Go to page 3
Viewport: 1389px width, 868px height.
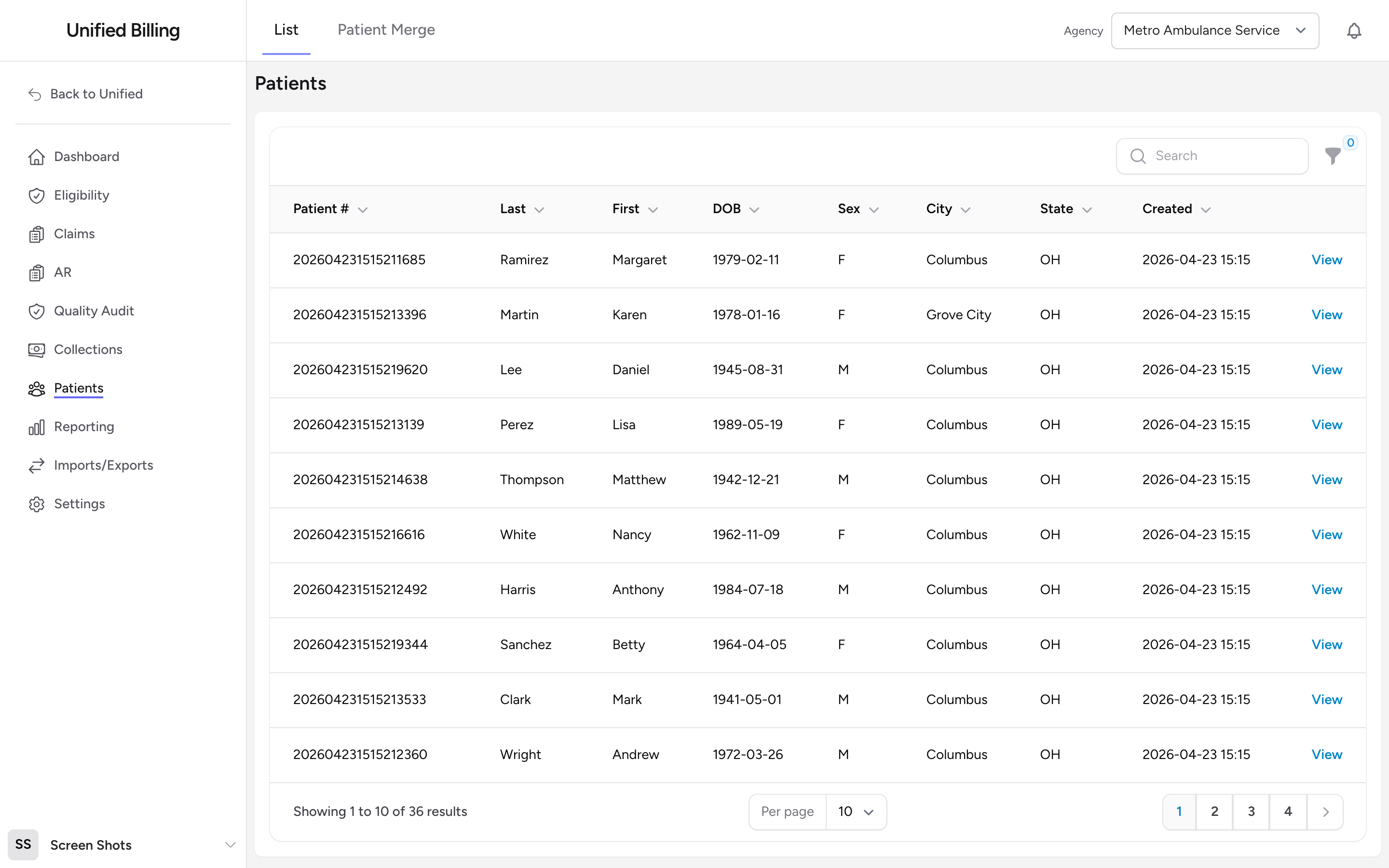coord(1251,812)
